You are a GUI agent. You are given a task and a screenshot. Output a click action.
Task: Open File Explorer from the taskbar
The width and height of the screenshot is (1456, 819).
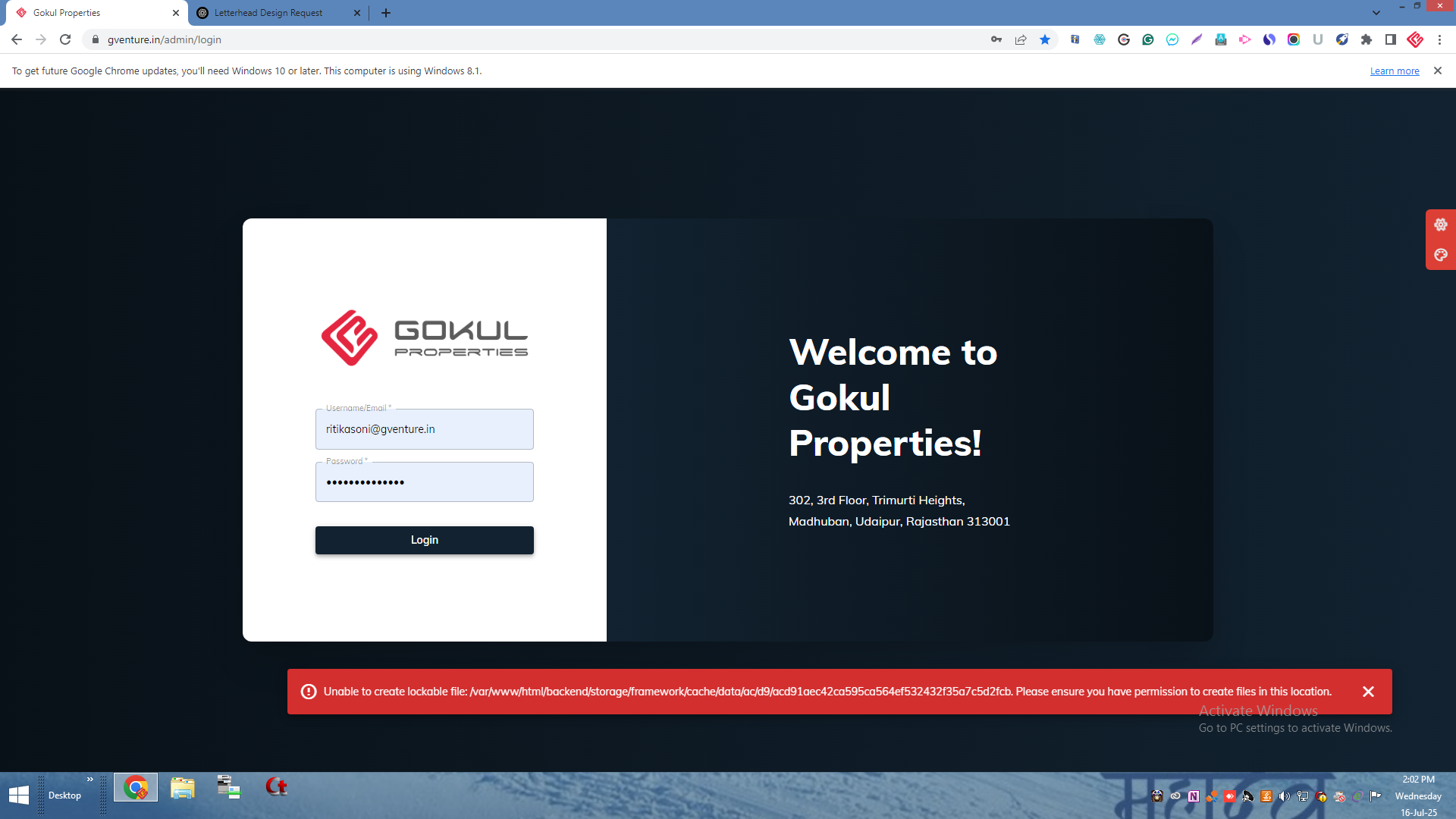coord(183,789)
